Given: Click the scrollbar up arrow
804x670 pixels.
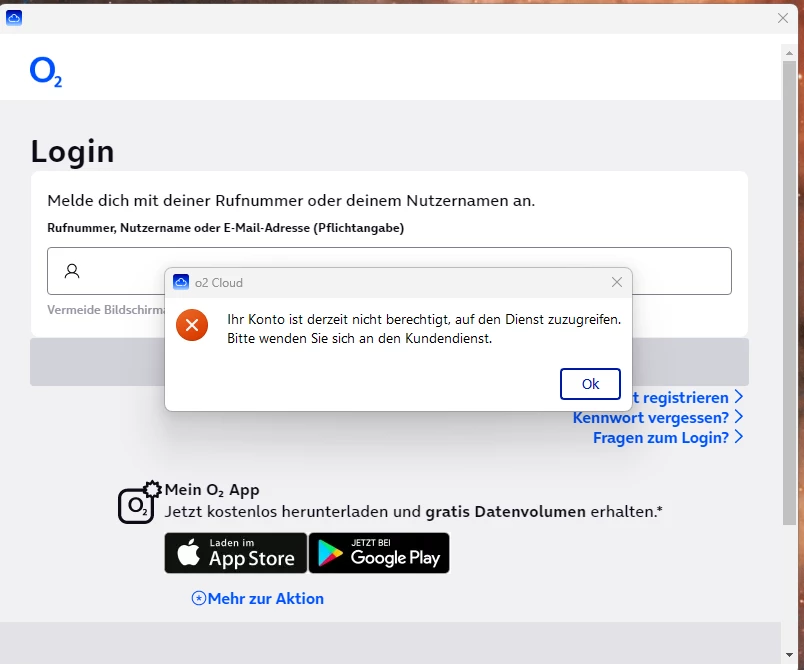Looking at the screenshot, I should pyautogui.click(x=789, y=53).
